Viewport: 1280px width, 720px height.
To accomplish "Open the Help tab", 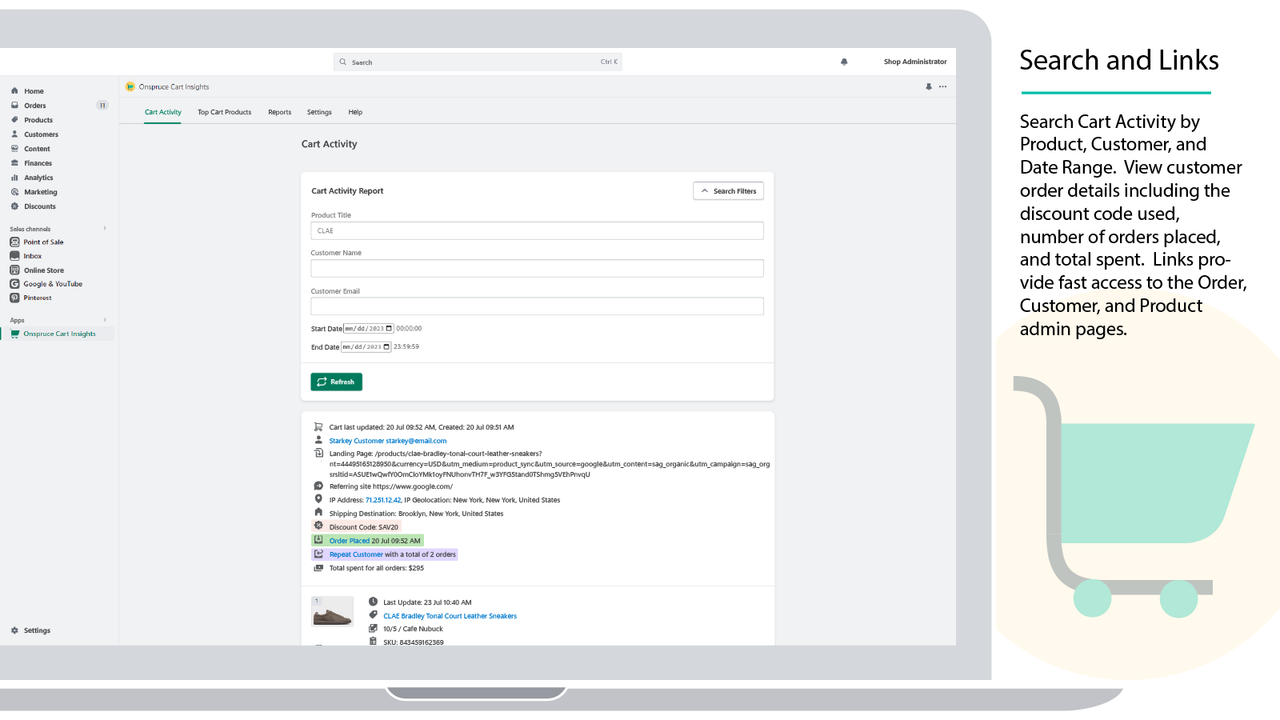I will (x=355, y=112).
